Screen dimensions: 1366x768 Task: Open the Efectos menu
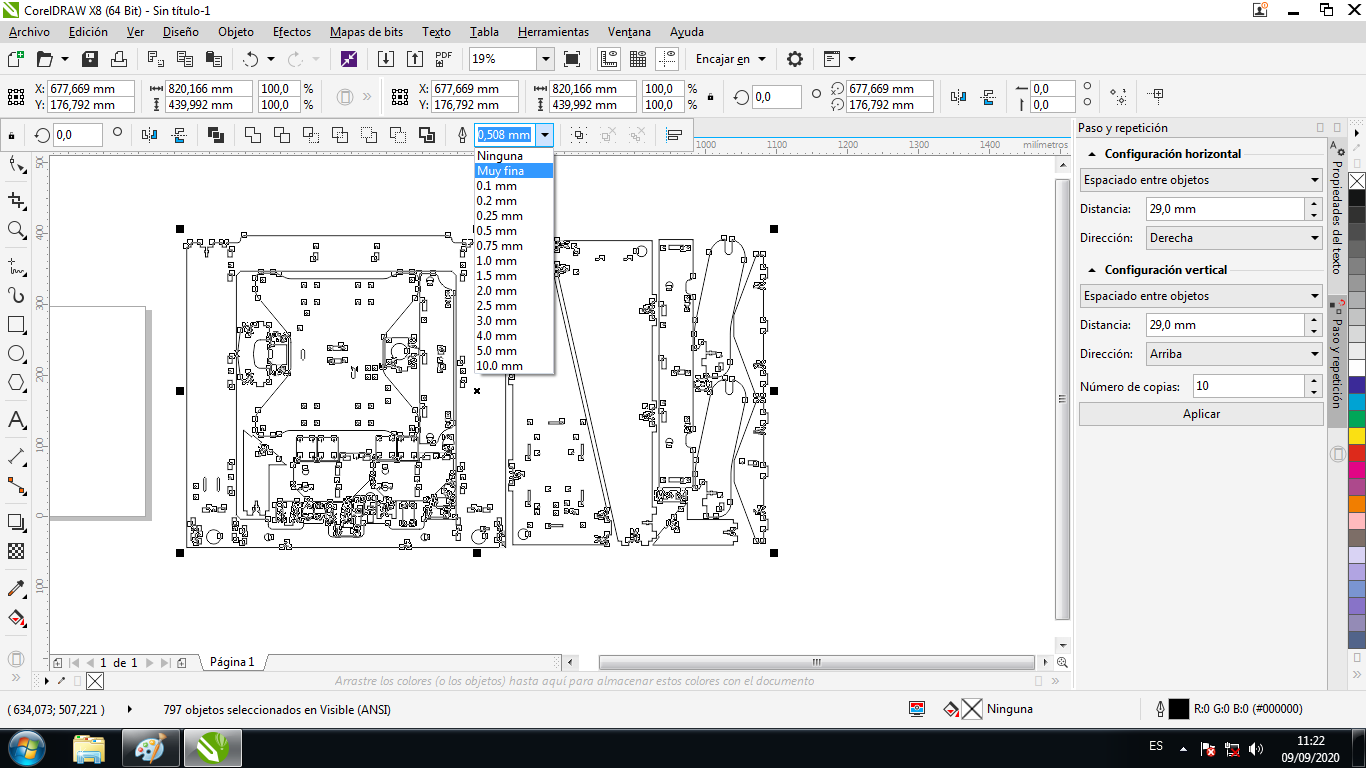[x=292, y=32]
